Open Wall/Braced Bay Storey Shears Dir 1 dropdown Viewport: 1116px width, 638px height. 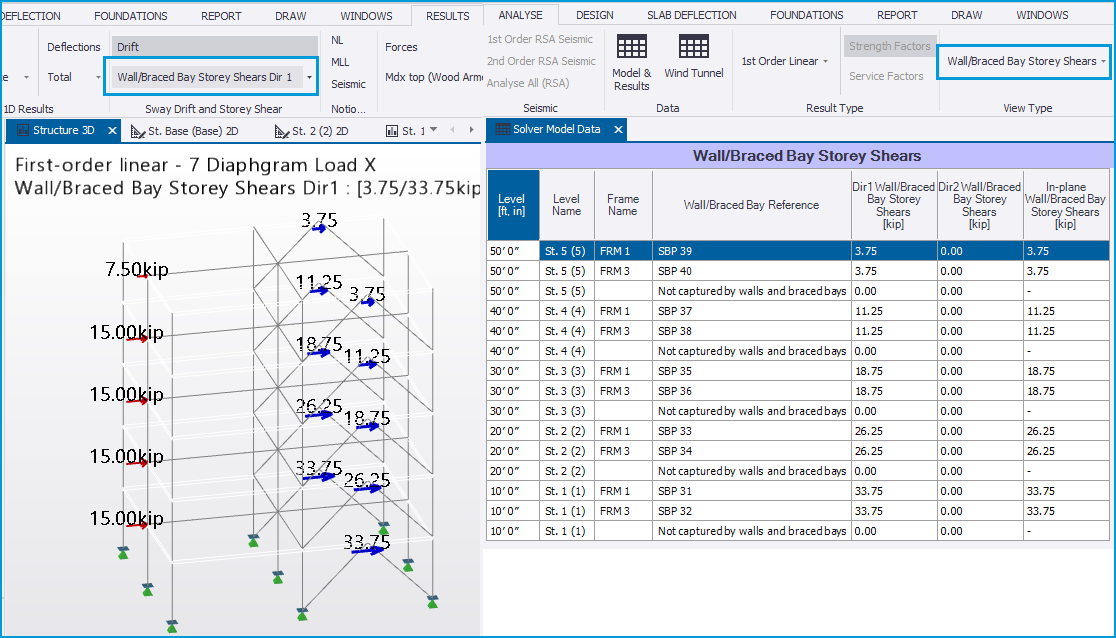coord(310,77)
